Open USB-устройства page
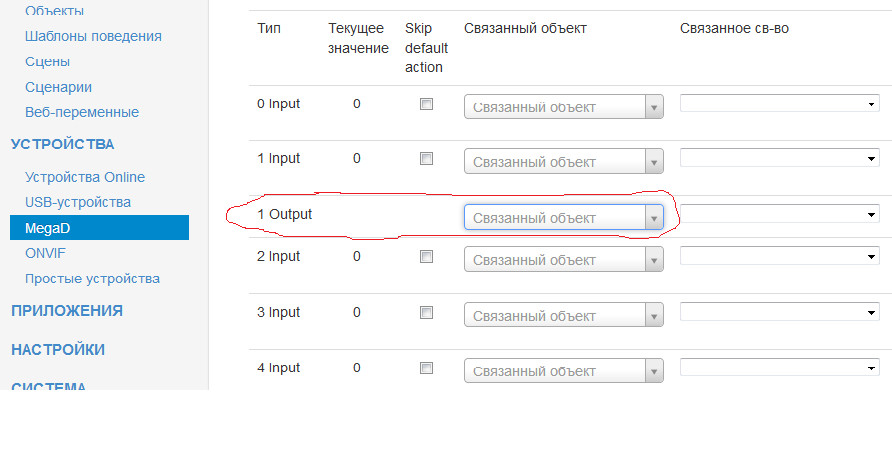 [x=78, y=202]
